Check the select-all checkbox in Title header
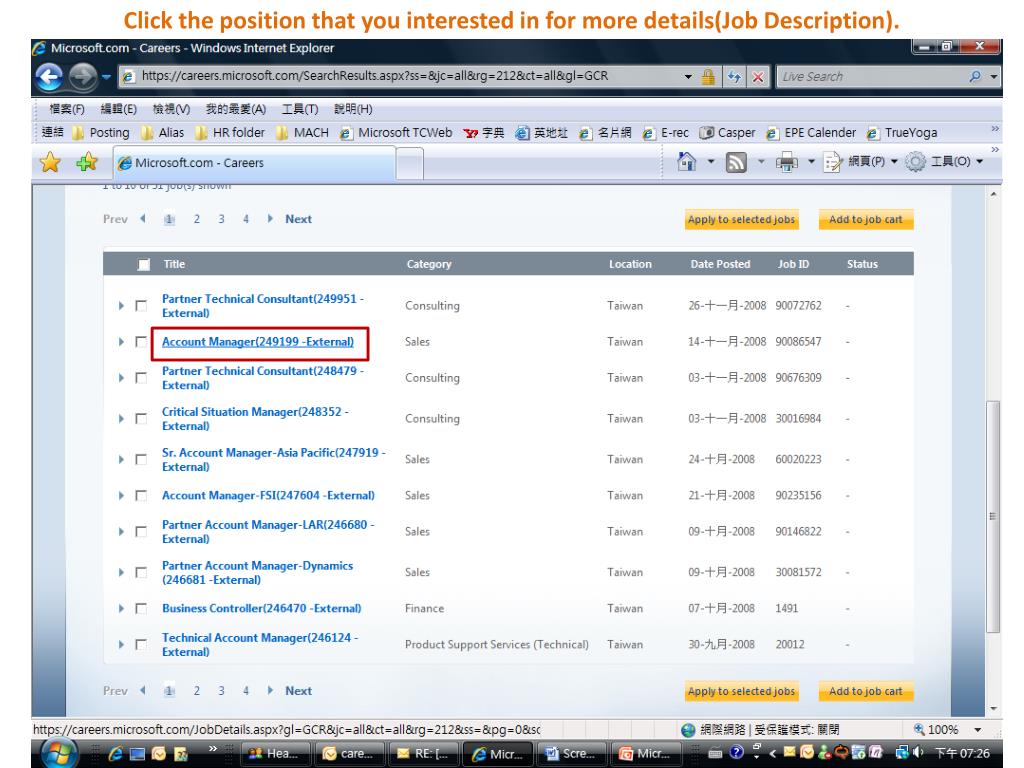1024x768 pixels. (x=144, y=264)
